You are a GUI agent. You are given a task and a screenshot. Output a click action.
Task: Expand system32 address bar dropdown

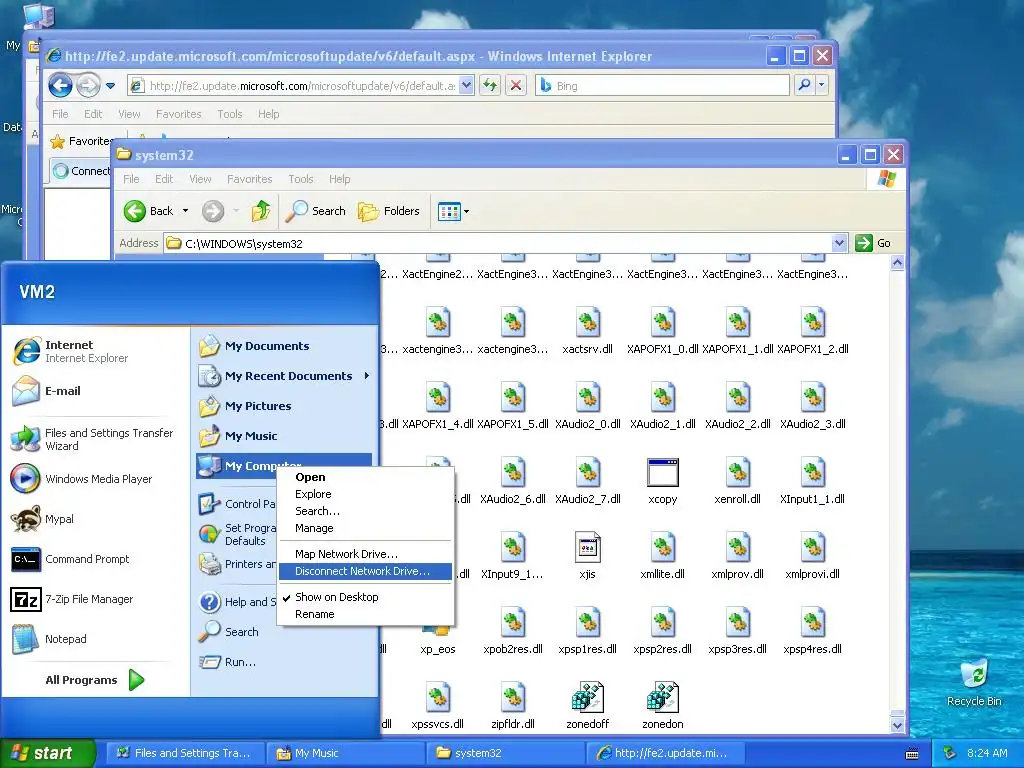(x=839, y=243)
